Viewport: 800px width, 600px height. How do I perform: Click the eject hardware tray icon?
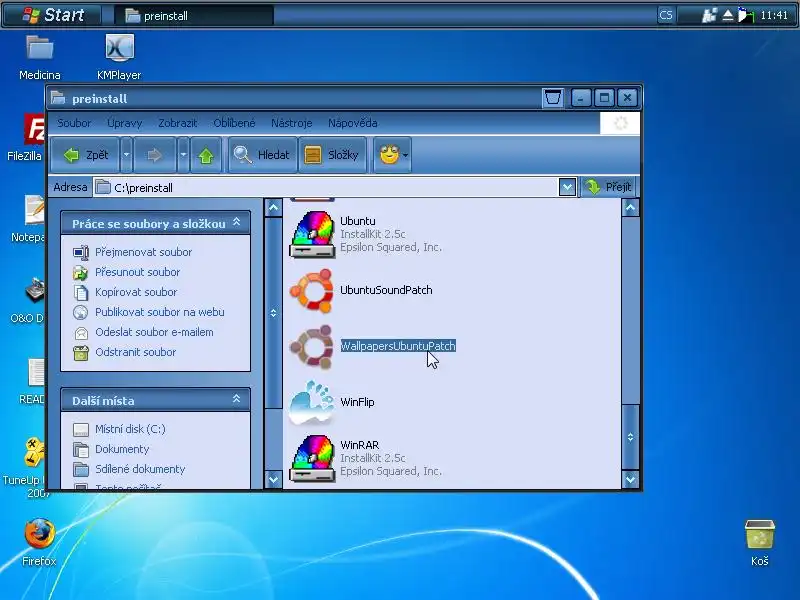728,15
